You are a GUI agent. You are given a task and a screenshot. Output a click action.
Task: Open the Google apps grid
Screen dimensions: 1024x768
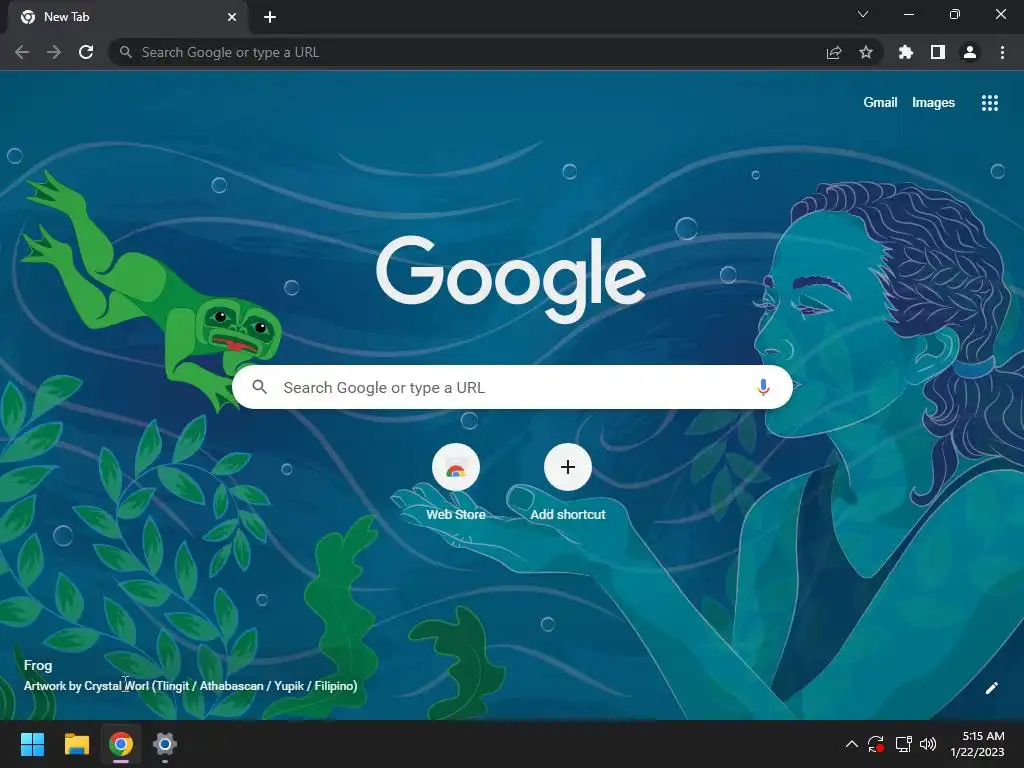point(990,103)
